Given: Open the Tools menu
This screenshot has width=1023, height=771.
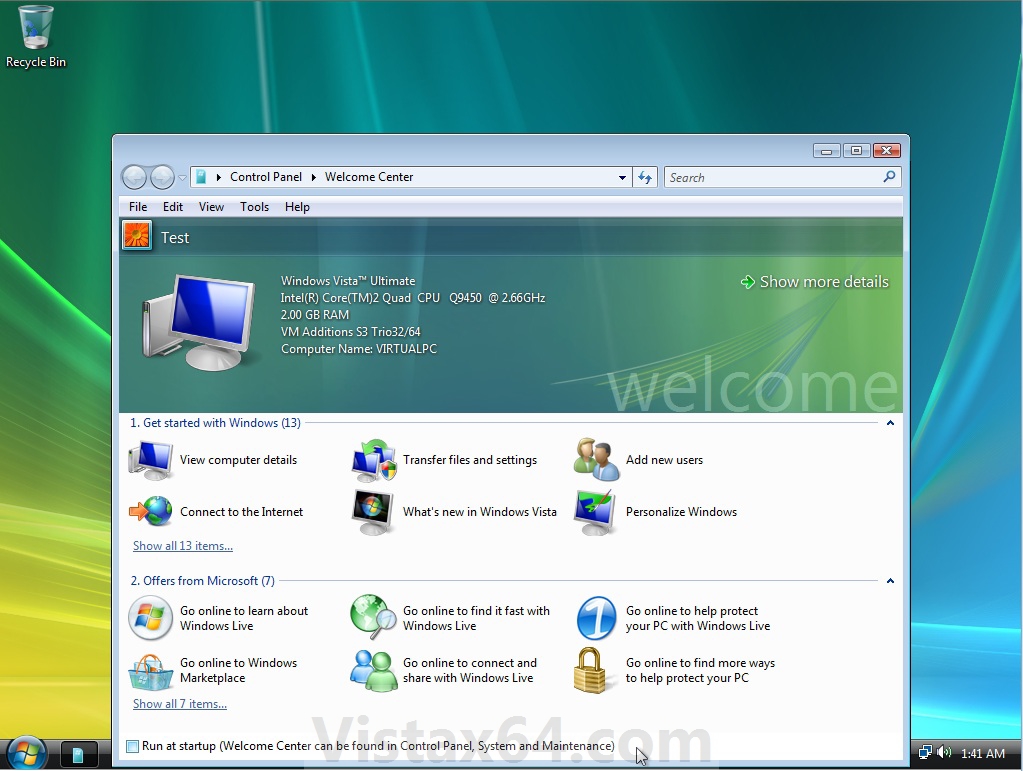Looking at the screenshot, I should (254, 207).
